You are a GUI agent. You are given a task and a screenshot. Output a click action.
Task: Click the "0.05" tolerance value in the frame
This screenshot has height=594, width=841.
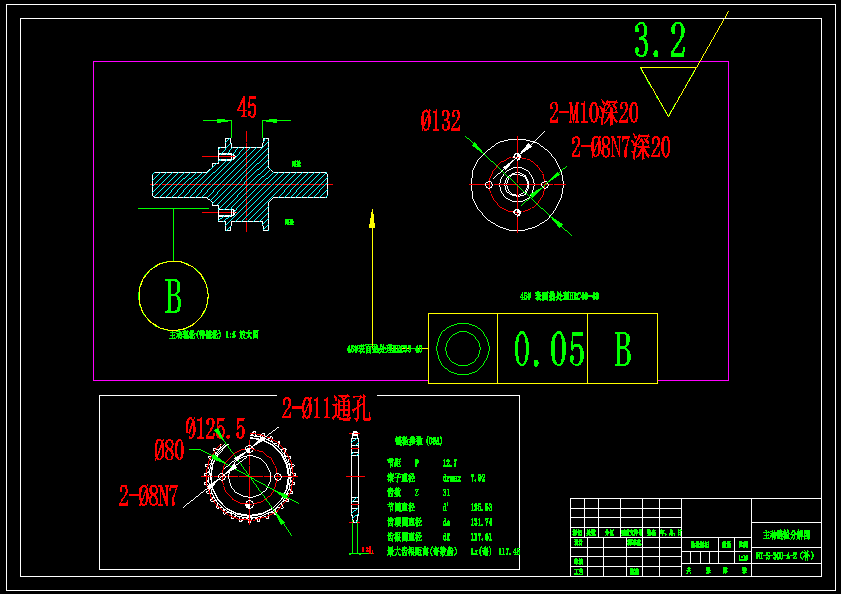point(549,349)
